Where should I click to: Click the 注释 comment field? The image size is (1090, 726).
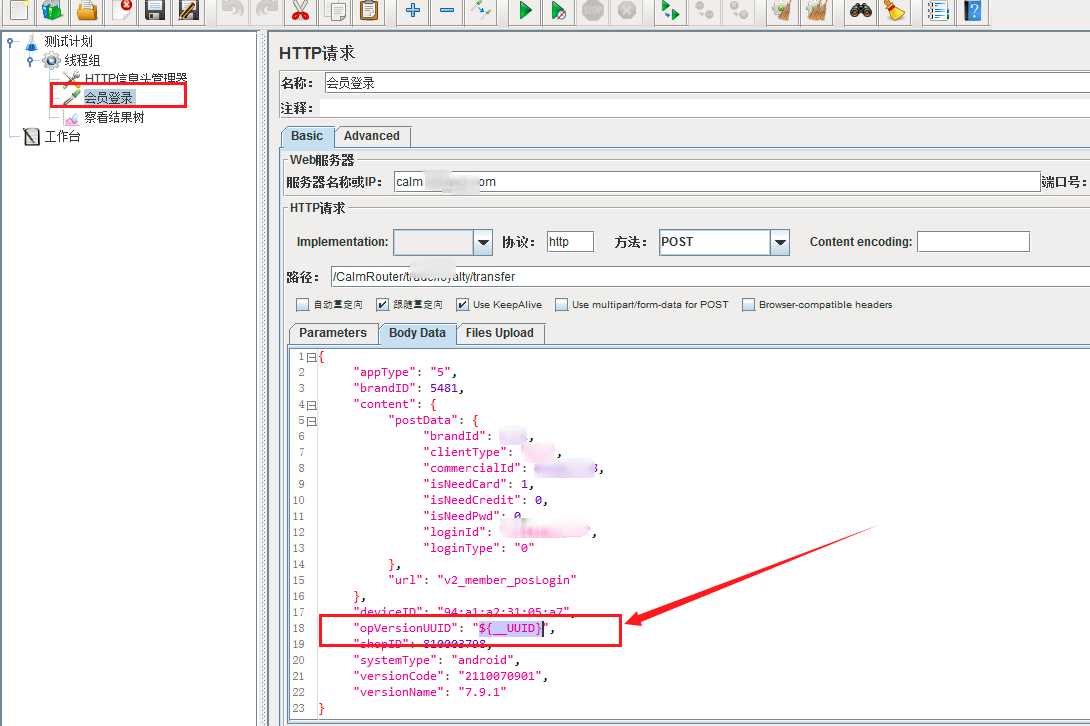[705, 108]
